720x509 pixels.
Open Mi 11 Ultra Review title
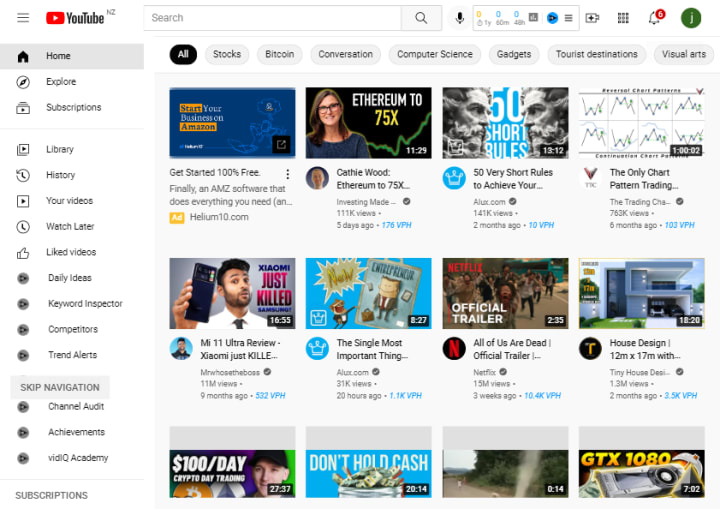click(x=240, y=349)
